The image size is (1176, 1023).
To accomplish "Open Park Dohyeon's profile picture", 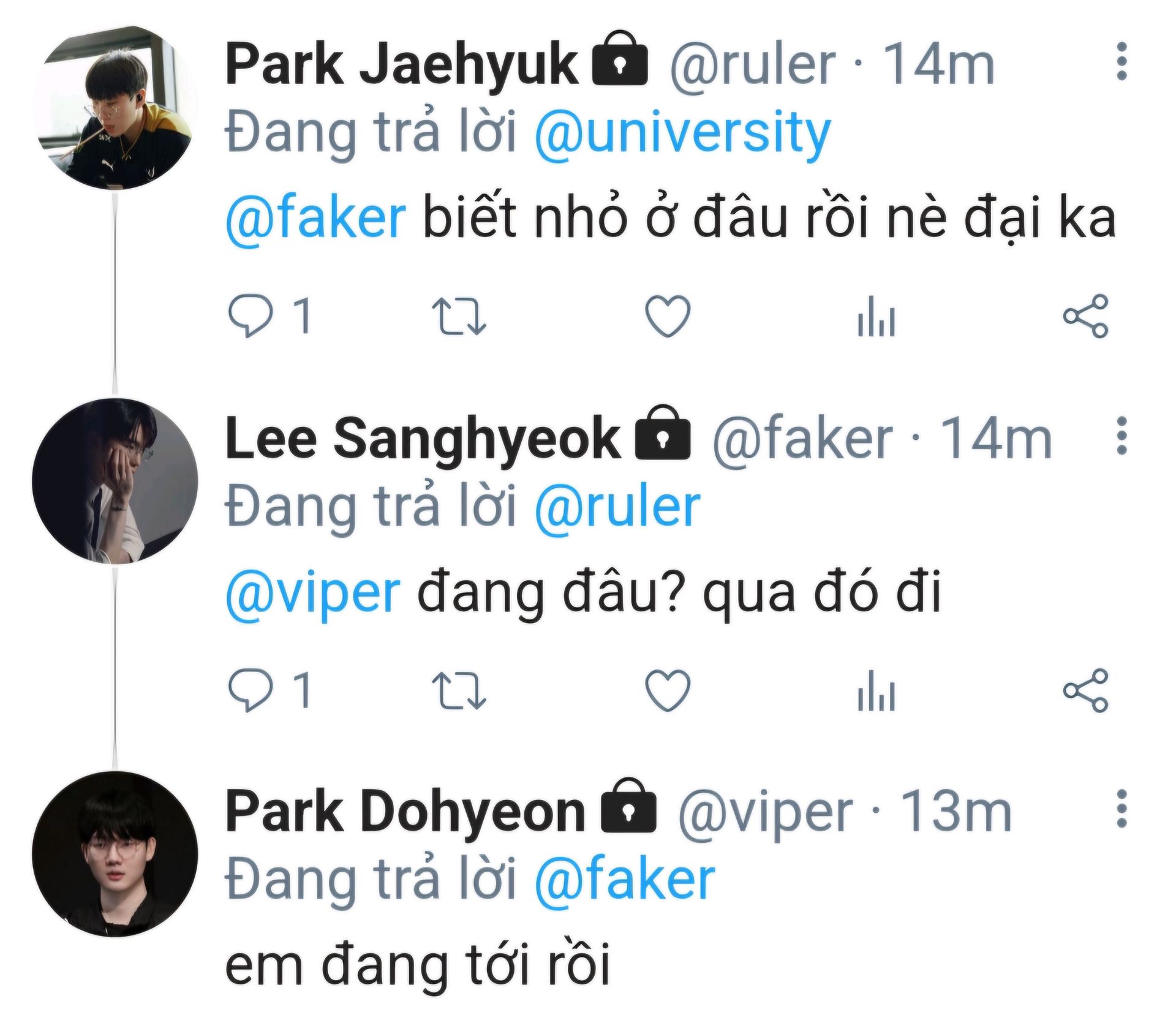I will click(x=115, y=854).
